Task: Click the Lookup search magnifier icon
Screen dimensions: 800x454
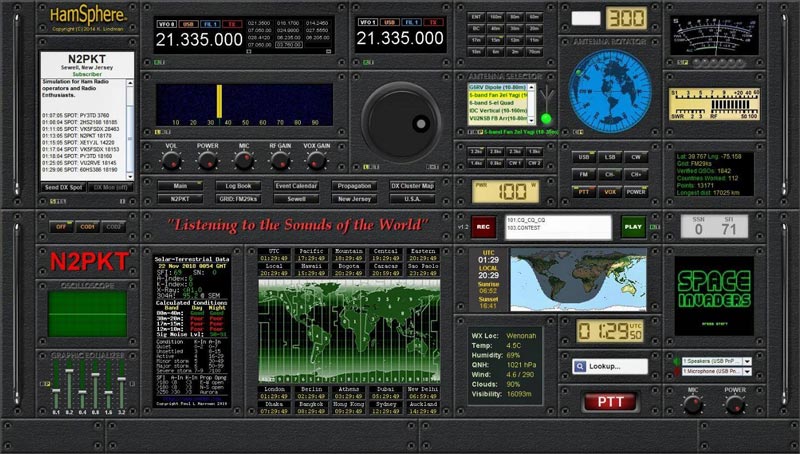Action: click(x=580, y=366)
